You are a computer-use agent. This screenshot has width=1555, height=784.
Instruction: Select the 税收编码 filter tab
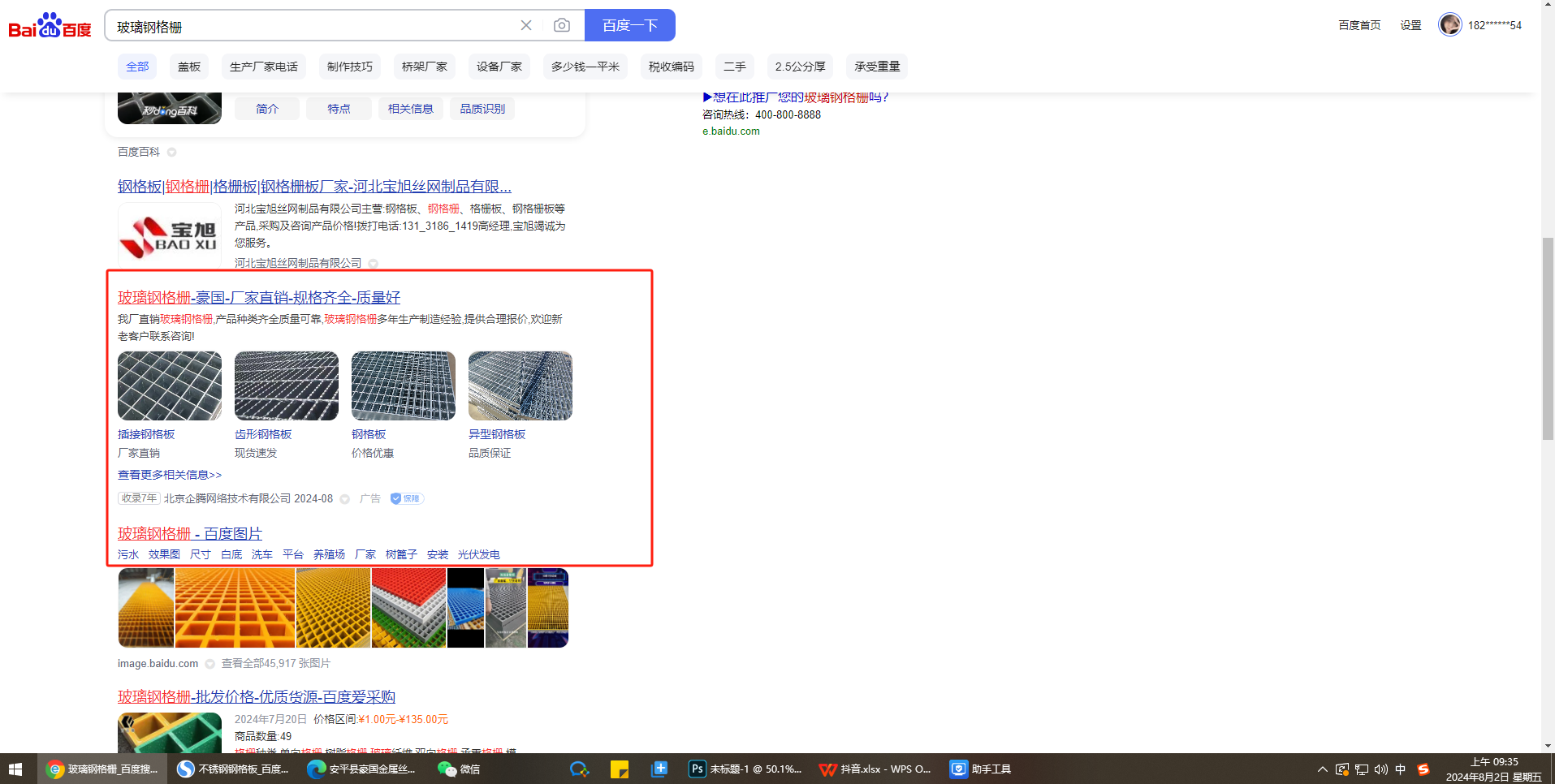(x=672, y=67)
